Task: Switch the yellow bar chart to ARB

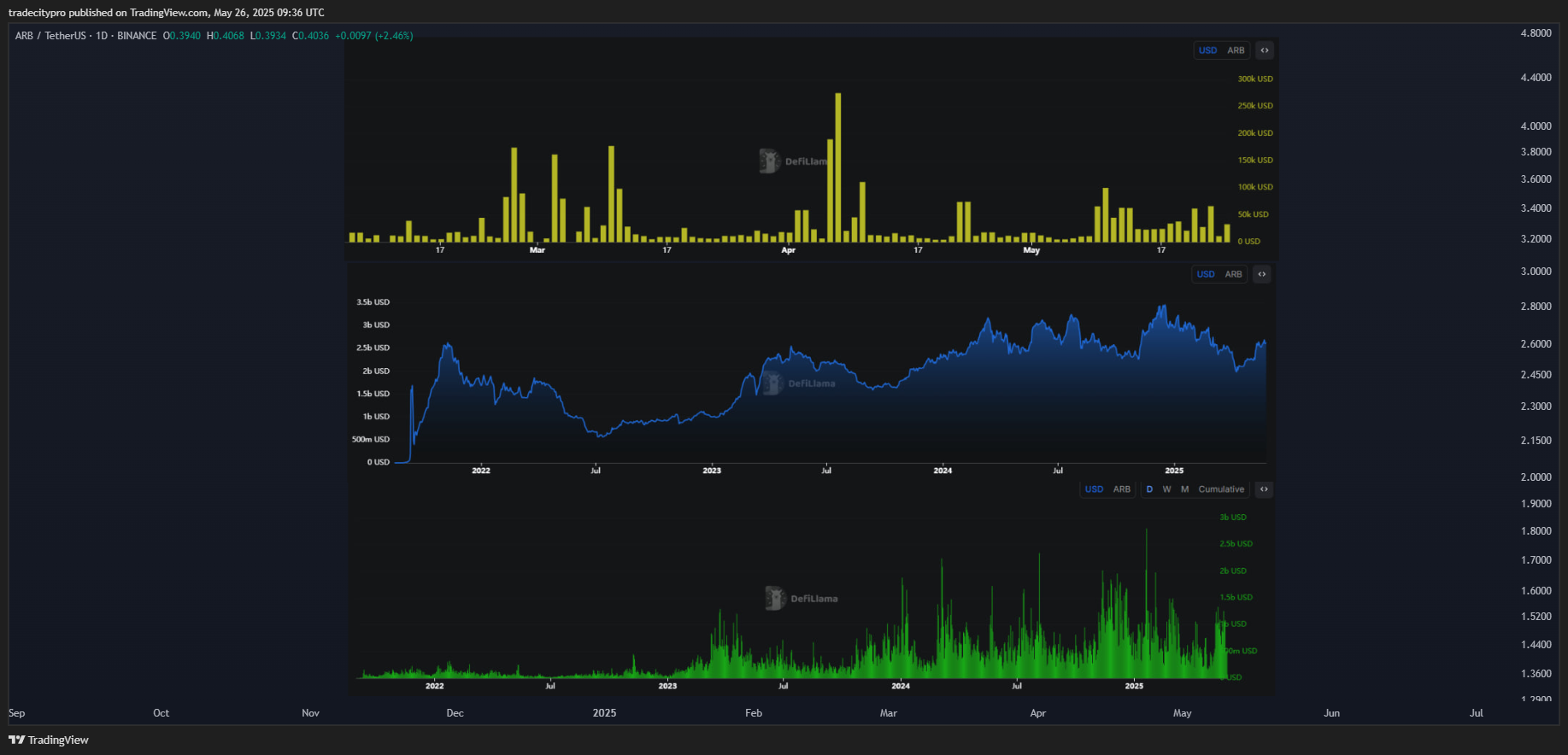Action: point(1236,50)
